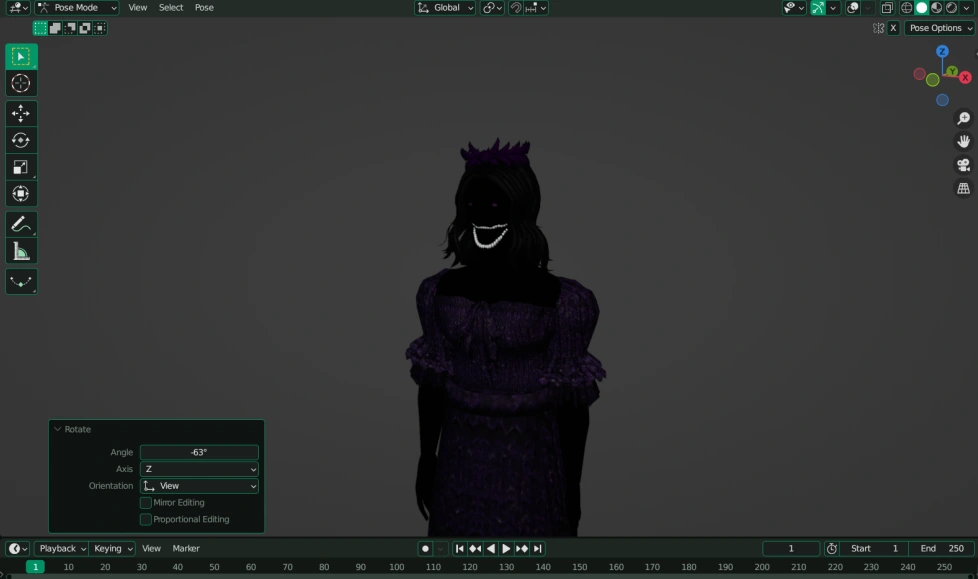Open the Pose Options dropdown
This screenshot has width=978, height=579.
[939, 28]
